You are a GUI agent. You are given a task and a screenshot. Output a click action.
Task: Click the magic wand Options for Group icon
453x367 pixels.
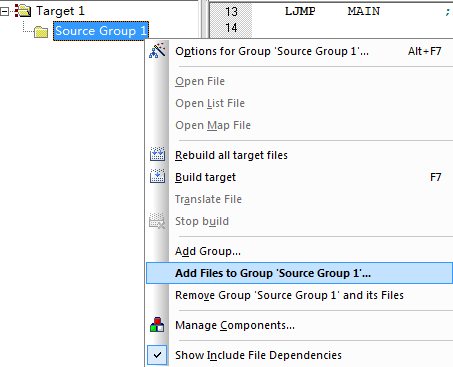(x=157, y=51)
